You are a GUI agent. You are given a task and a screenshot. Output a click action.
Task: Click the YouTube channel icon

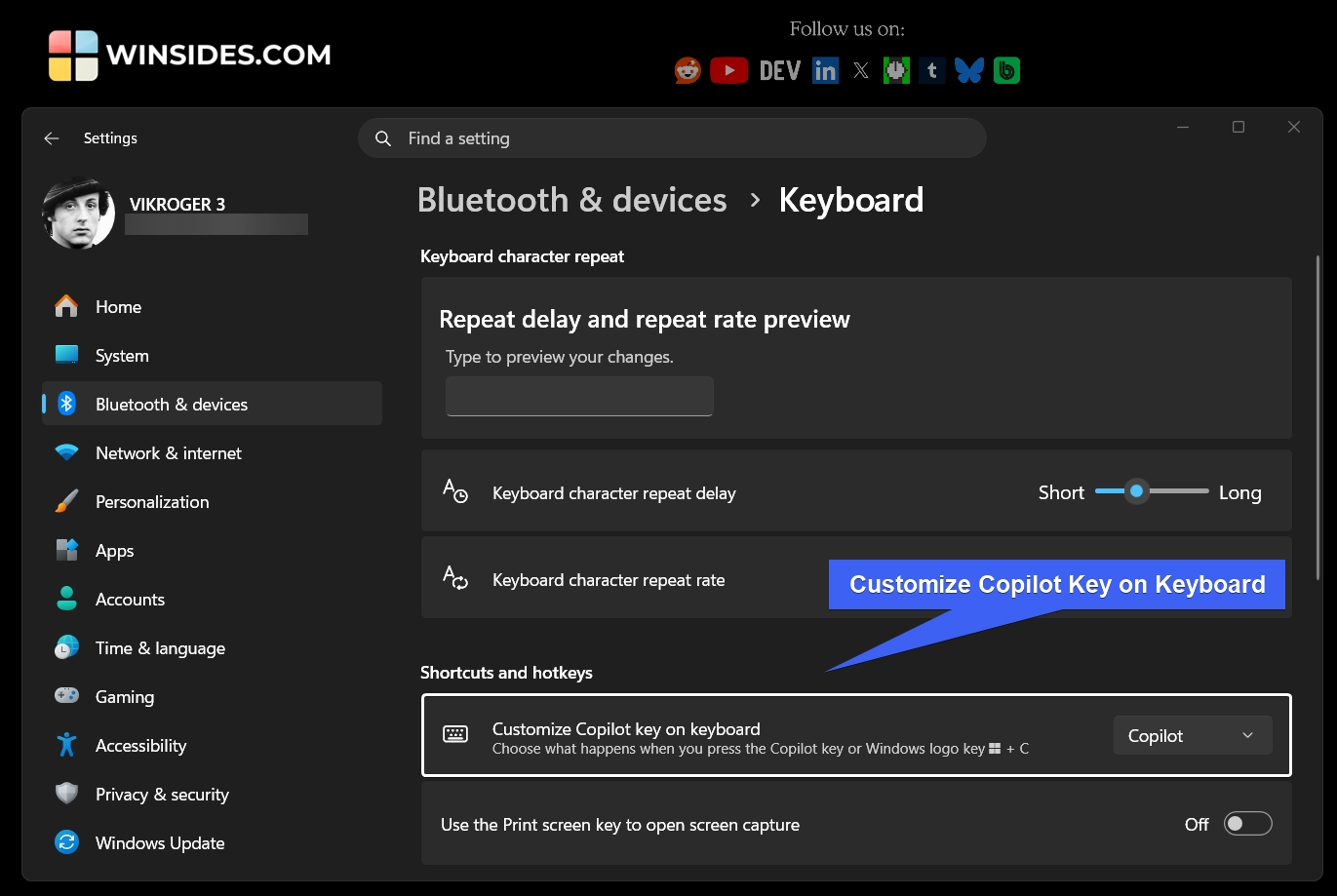[728, 69]
